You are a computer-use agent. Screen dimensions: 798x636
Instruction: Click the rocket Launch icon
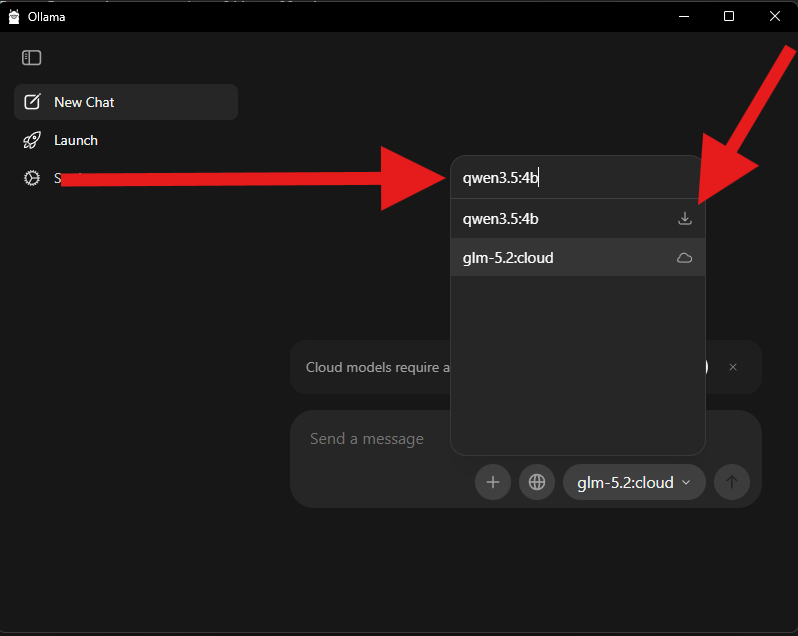point(32,140)
